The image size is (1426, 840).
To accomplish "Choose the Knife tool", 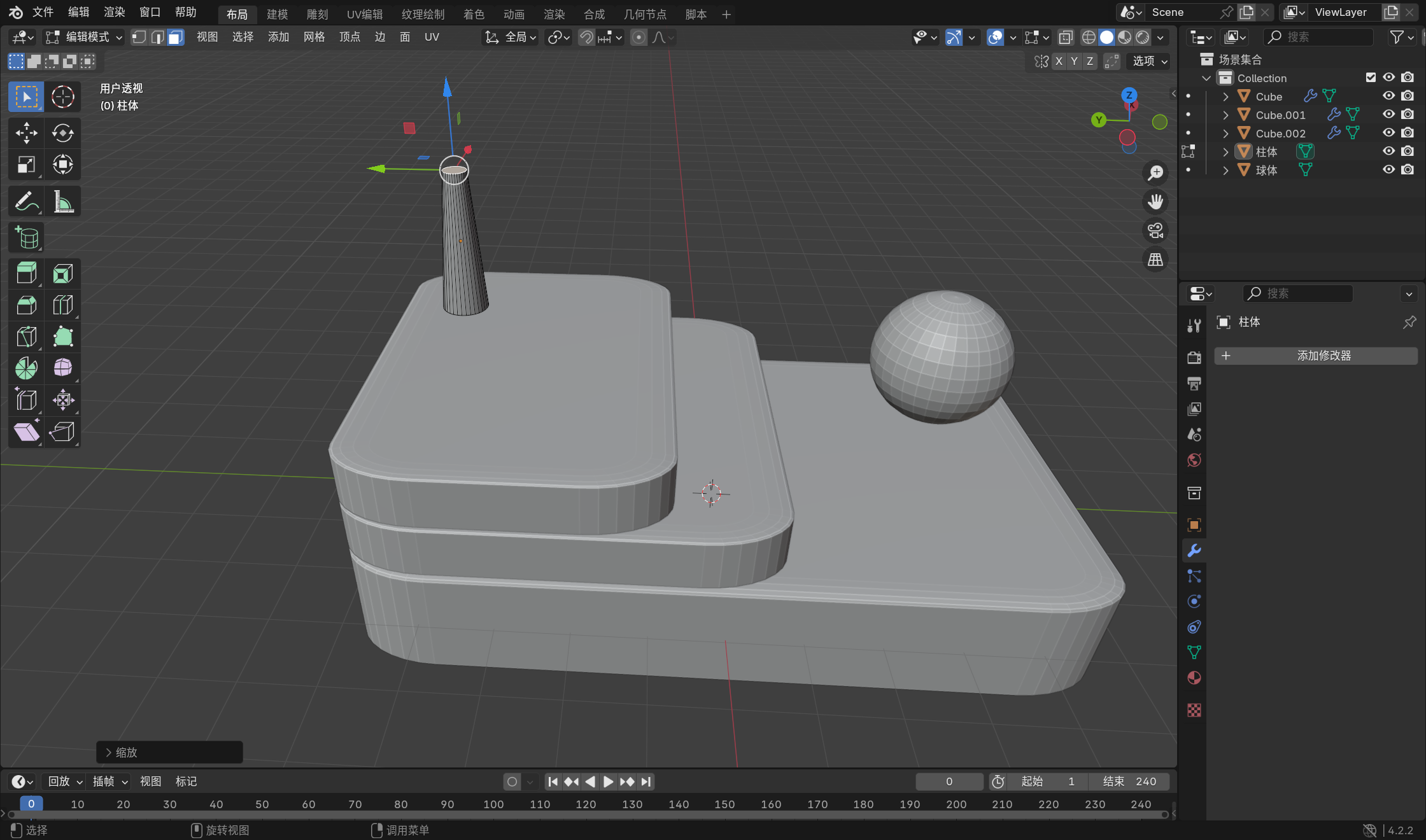I will click(x=26, y=336).
